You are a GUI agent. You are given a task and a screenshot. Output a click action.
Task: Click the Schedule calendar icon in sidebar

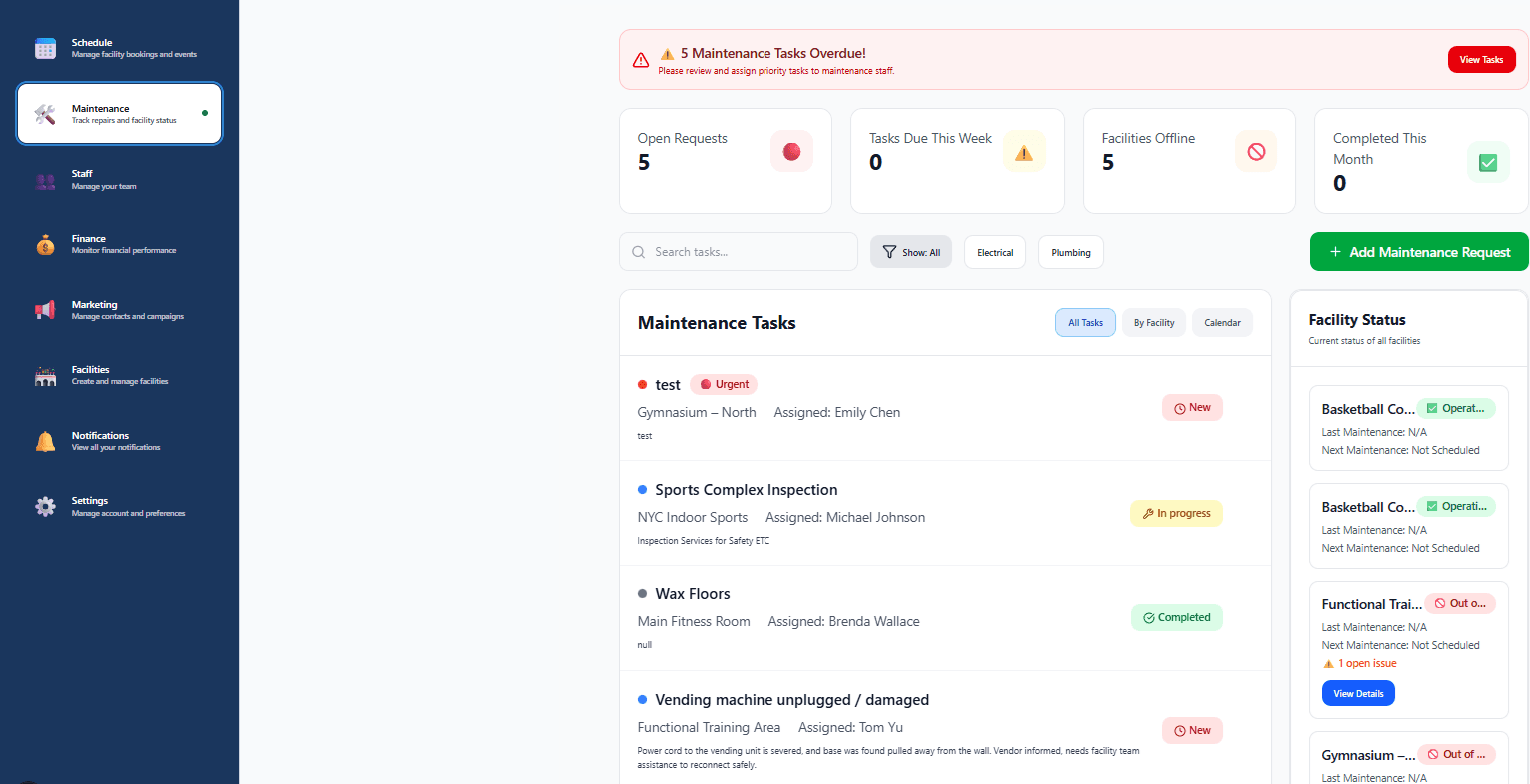(x=45, y=48)
